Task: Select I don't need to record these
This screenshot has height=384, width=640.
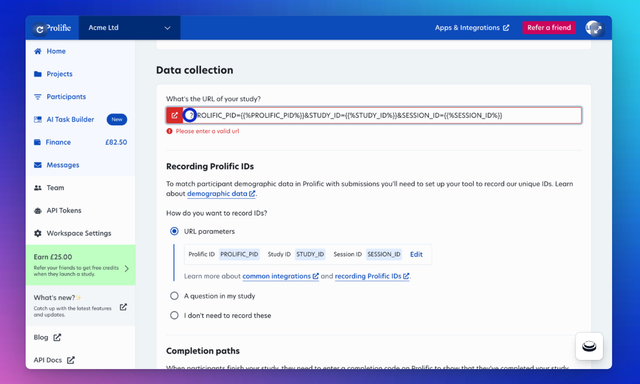Action: (x=174, y=315)
